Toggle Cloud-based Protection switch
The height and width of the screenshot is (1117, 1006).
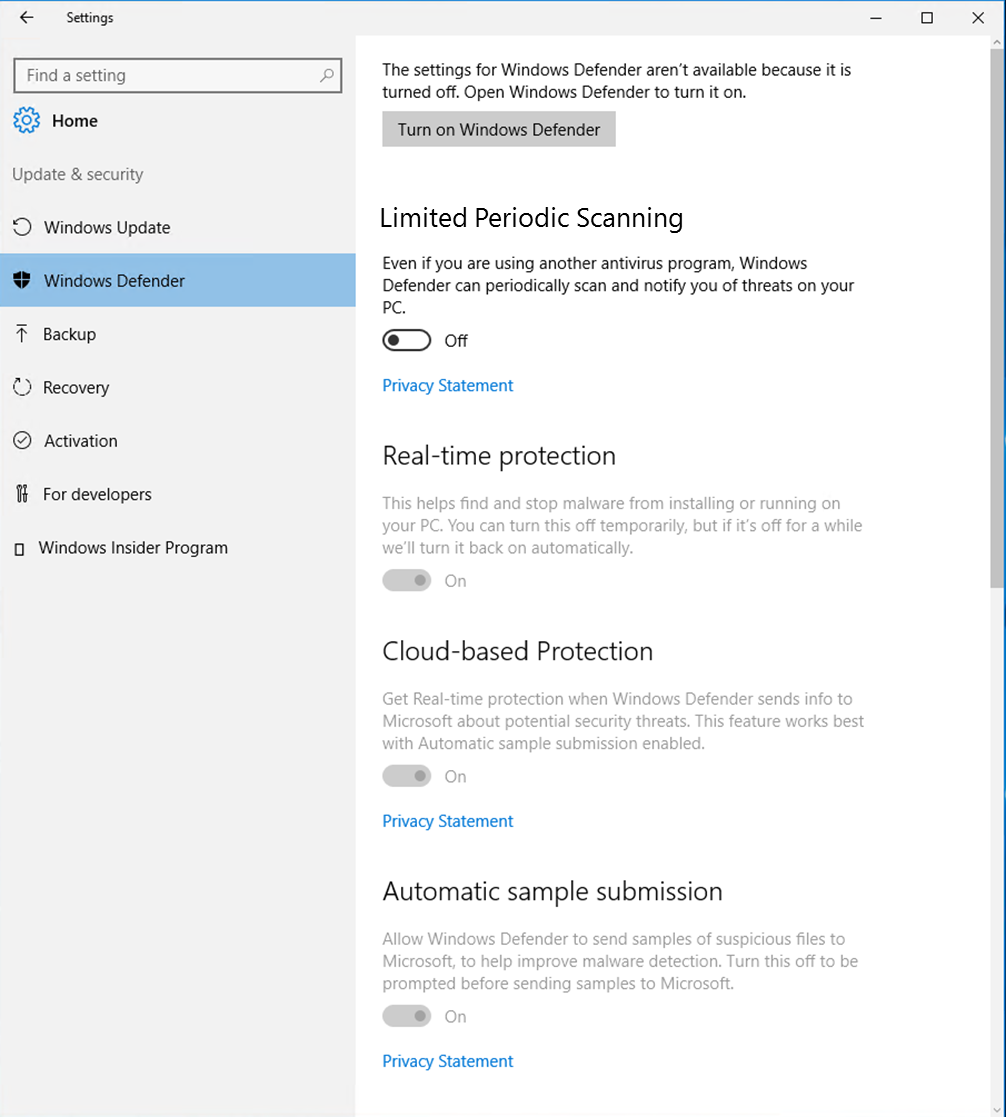click(407, 776)
